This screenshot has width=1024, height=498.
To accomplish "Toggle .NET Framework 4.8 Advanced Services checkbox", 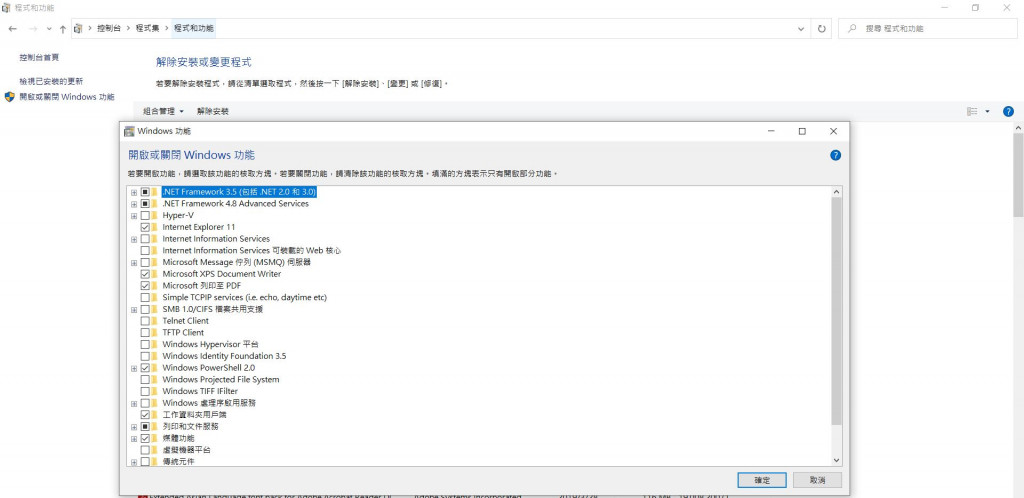I will coord(145,204).
